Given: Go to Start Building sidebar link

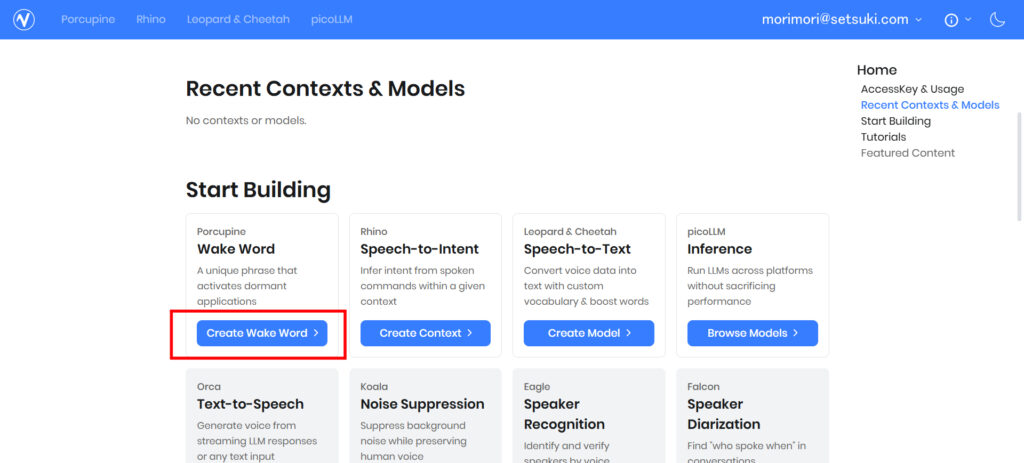Looking at the screenshot, I should click(895, 121).
